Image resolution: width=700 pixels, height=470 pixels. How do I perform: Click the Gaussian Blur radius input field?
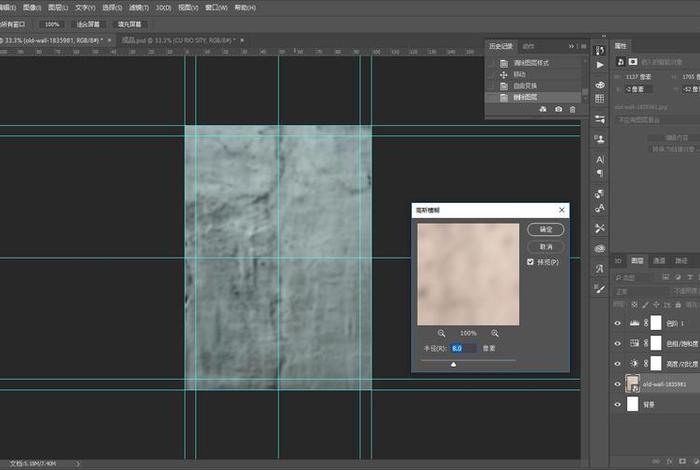pyautogui.click(x=463, y=348)
